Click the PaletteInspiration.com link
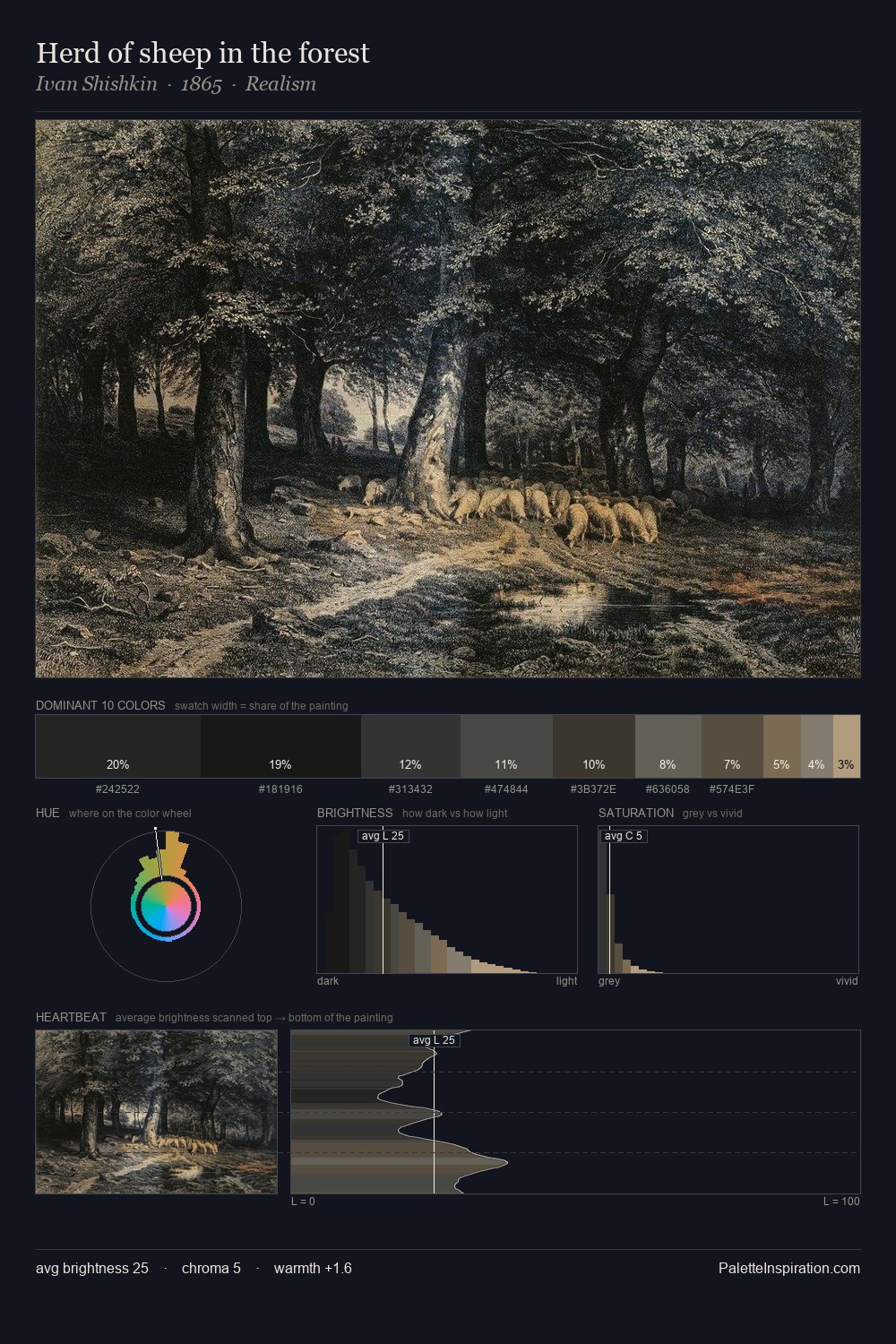This screenshot has width=896, height=1344. (789, 1268)
